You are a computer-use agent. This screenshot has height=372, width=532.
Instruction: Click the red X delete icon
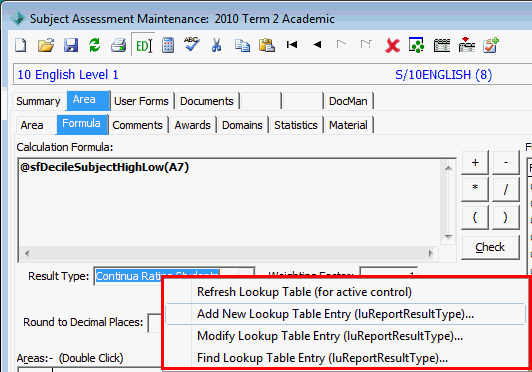pyautogui.click(x=392, y=45)
